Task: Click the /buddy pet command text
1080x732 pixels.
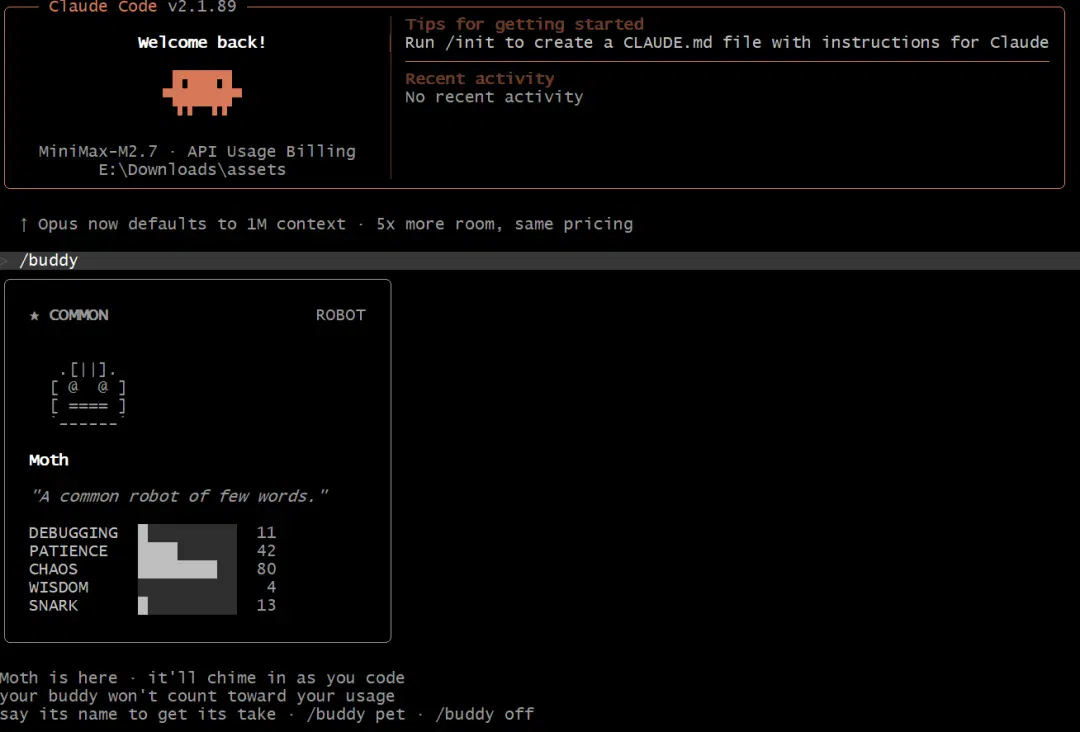Action: (355, 714)
